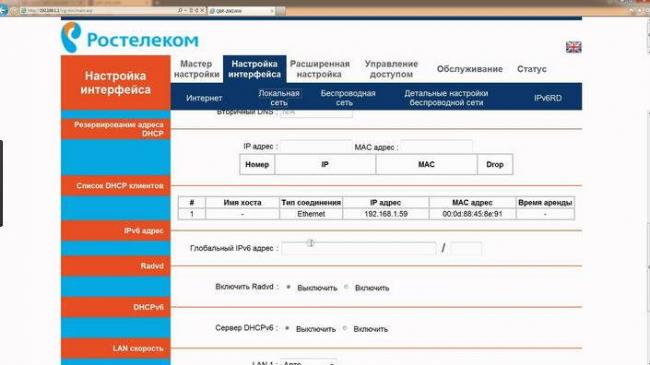650x365 pixels.
Task: Select Выключить for Включить Radvd
Action: 289,287
